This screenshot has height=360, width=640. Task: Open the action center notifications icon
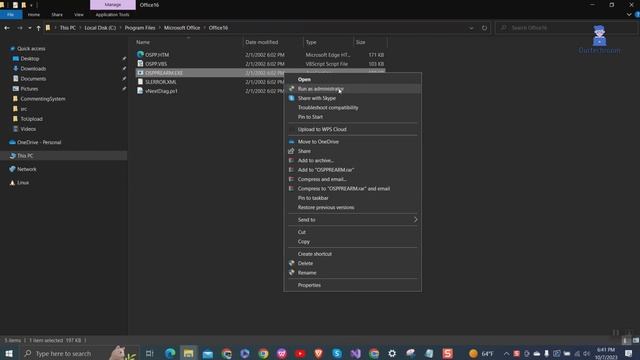tap(629, 353)
